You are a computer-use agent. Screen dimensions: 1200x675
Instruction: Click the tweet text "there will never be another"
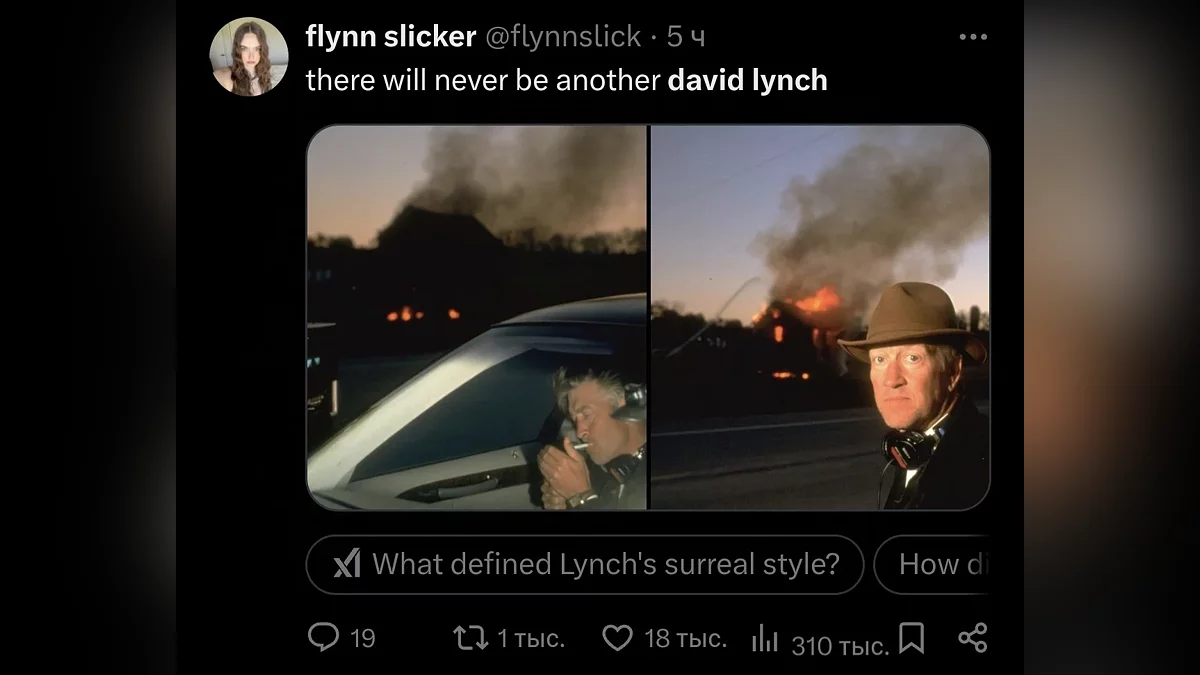point(483,80)
